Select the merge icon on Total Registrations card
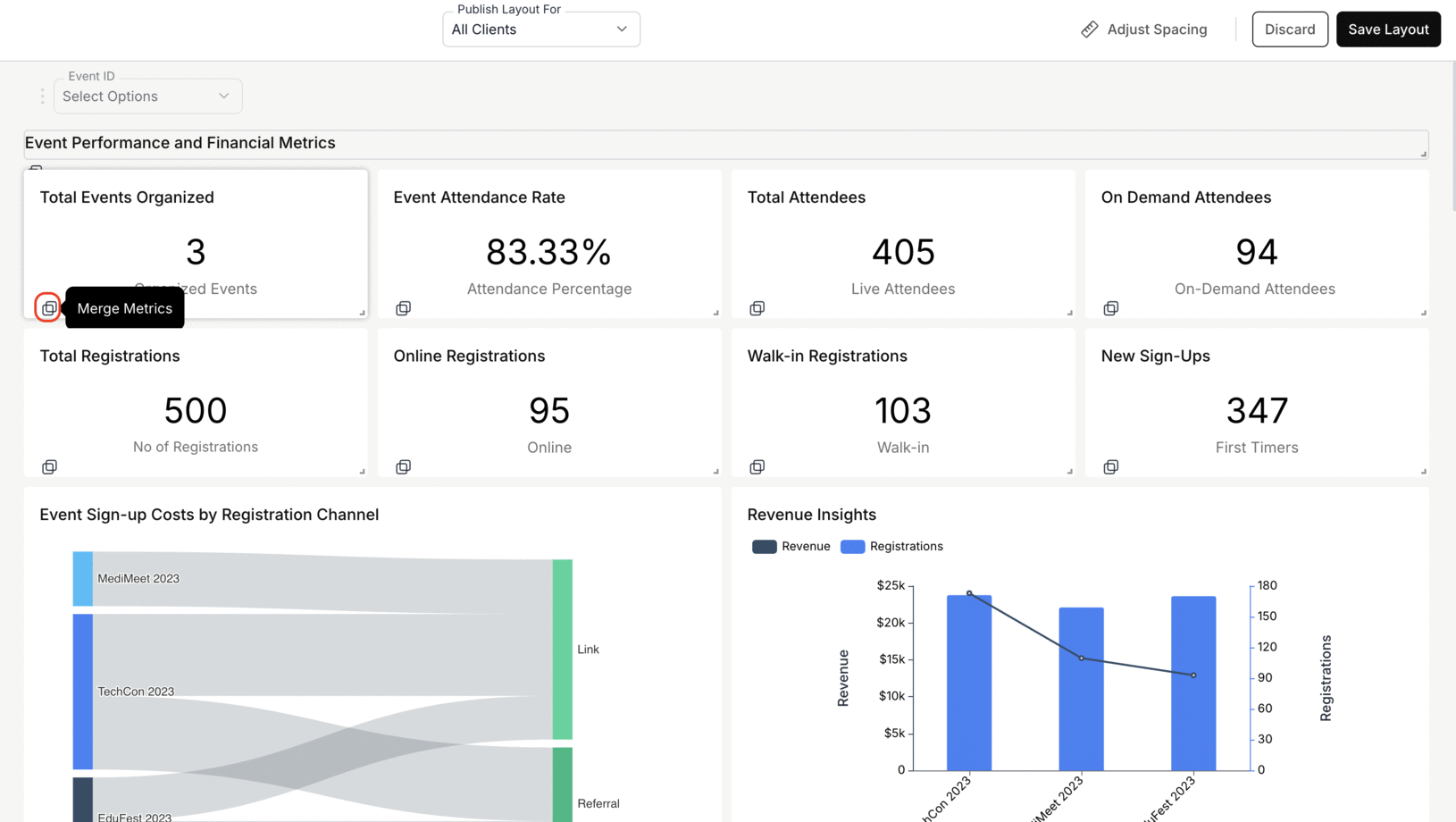Screen dimensions: 1456x822 coord(49,466)
